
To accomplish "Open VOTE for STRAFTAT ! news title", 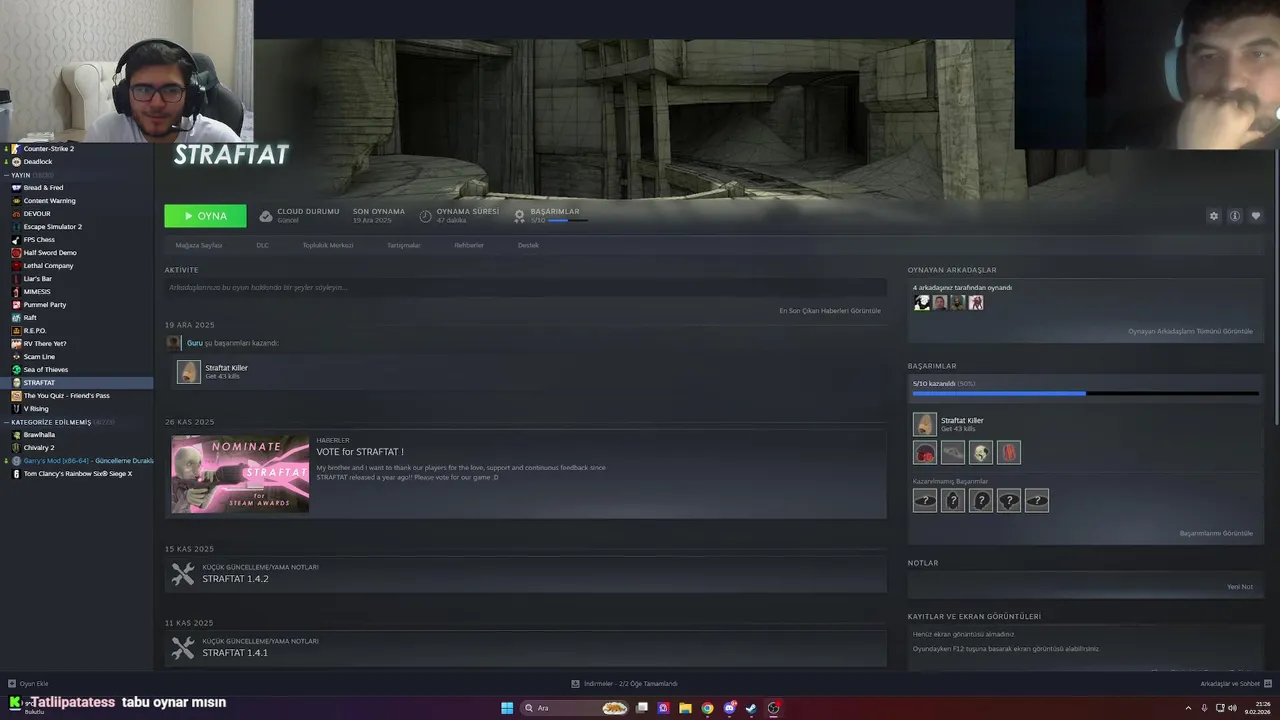I will click(360, 452).
